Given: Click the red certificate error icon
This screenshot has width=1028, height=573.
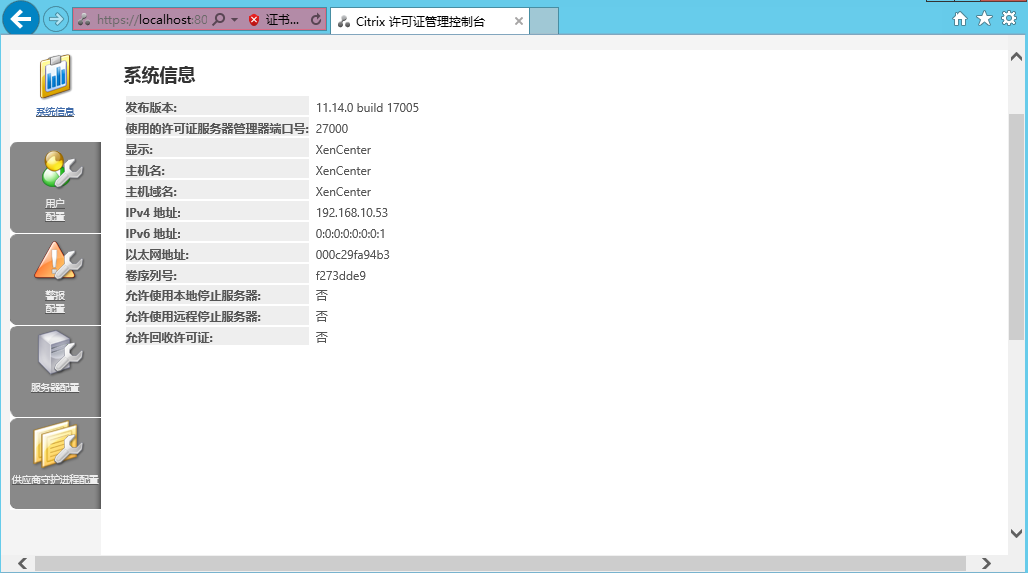Looking at the screenshot, I should (254, 20).
